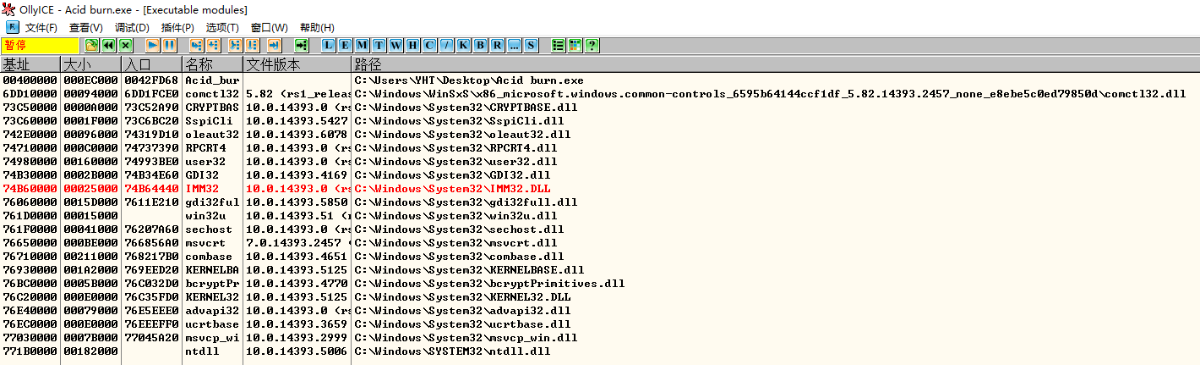Select the win32u module name
1200x365 pixels.
point(206,215)
